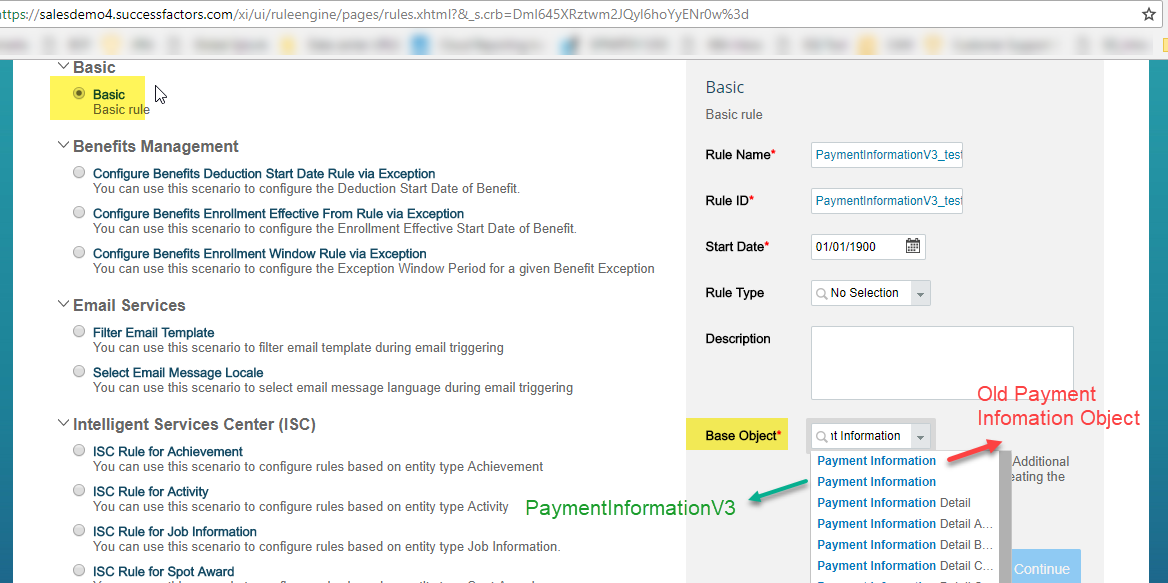Screen dimensions: 1168x583
Task: Pick the ISC Rule for Achievement option
Action: pyautogui.click(x=79, y=450)
